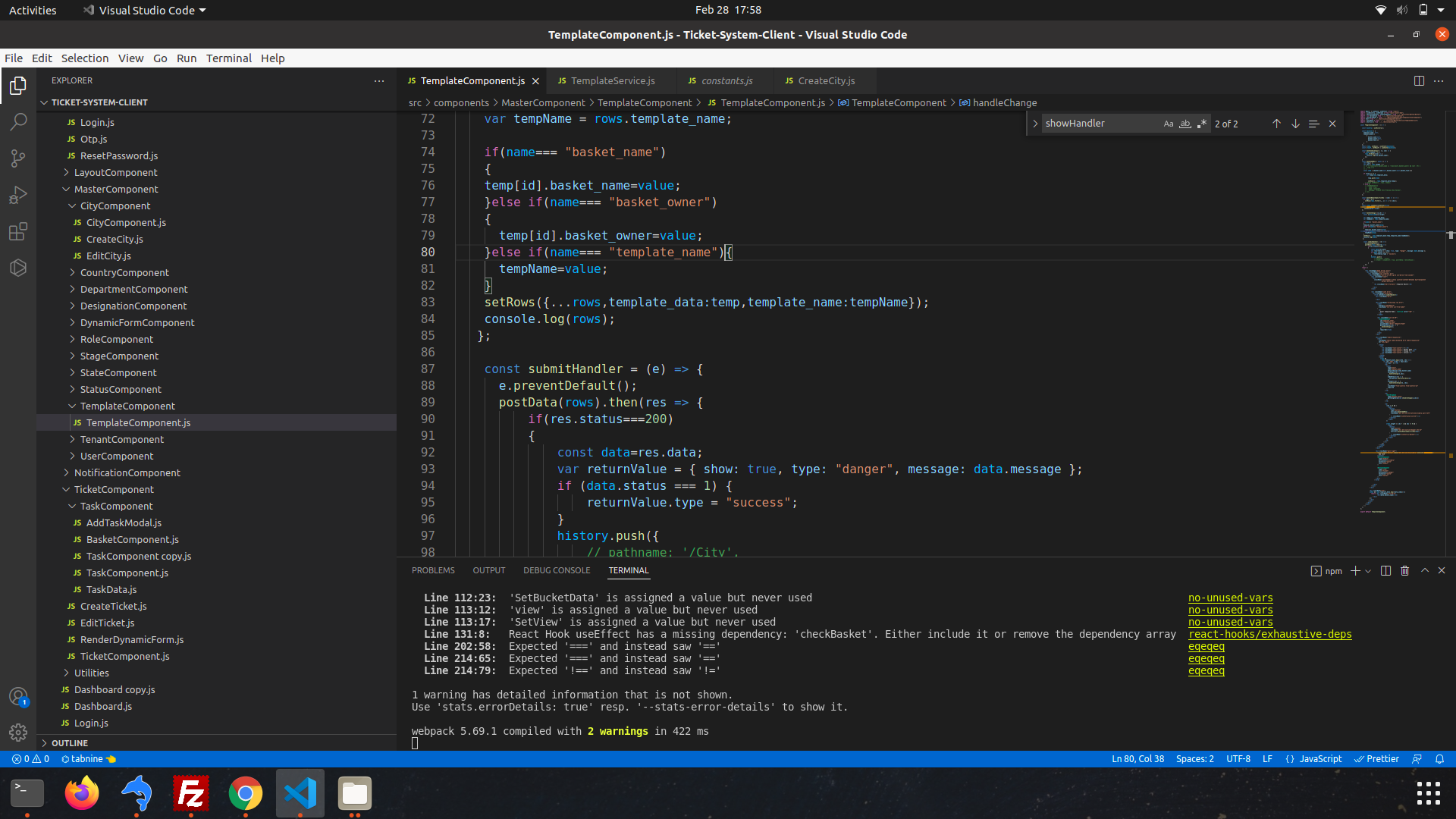The image size is (1456, 819).
Task: Toggle Match Case in find widget
Action: [x=1169, y=124]
